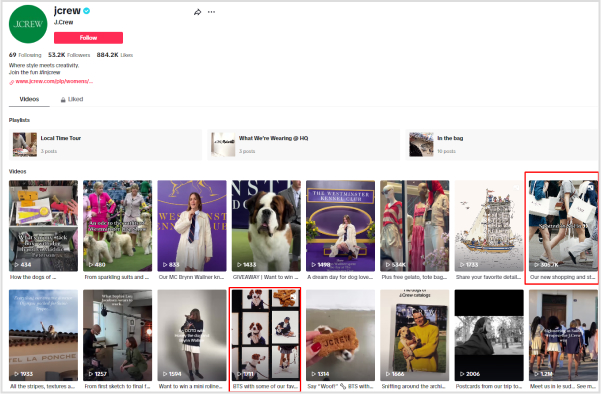The width and height of the screenshot is (601, 394).
Task: Open the video 'A dream day for dog love...'
Action: 340,226
